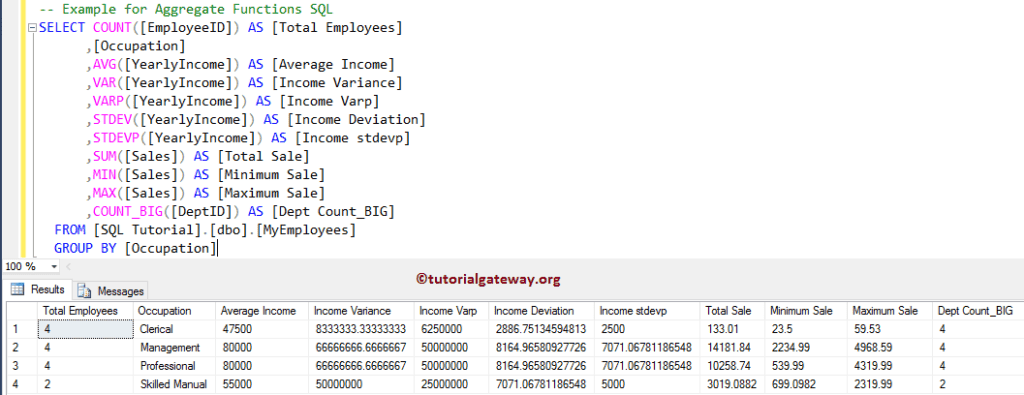Click the 2234.99 Minimum Sale cell
The width and height of the screenshot is (1024, 395).
806,347
